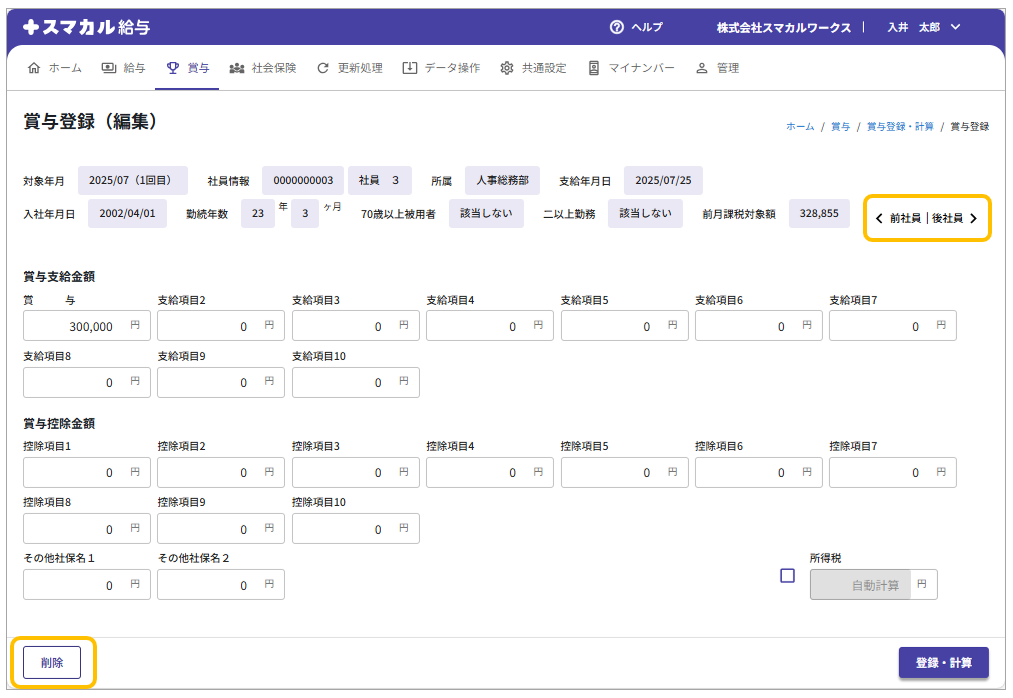Expand the user menu chevron beside 入井 太郎
Viewport: 1013px width, 698px height.
955,27
